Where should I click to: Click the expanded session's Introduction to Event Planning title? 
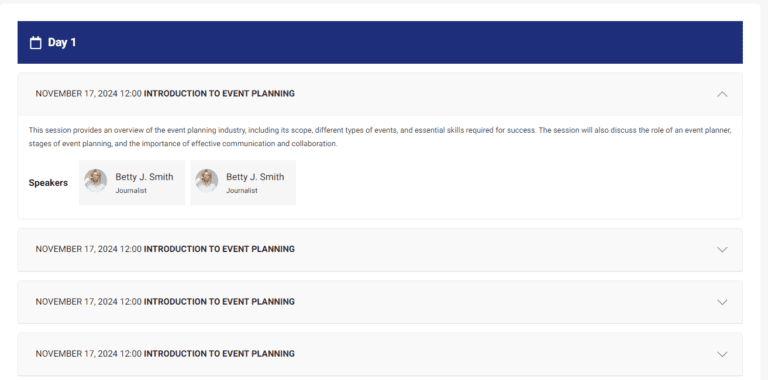point(219,94)
